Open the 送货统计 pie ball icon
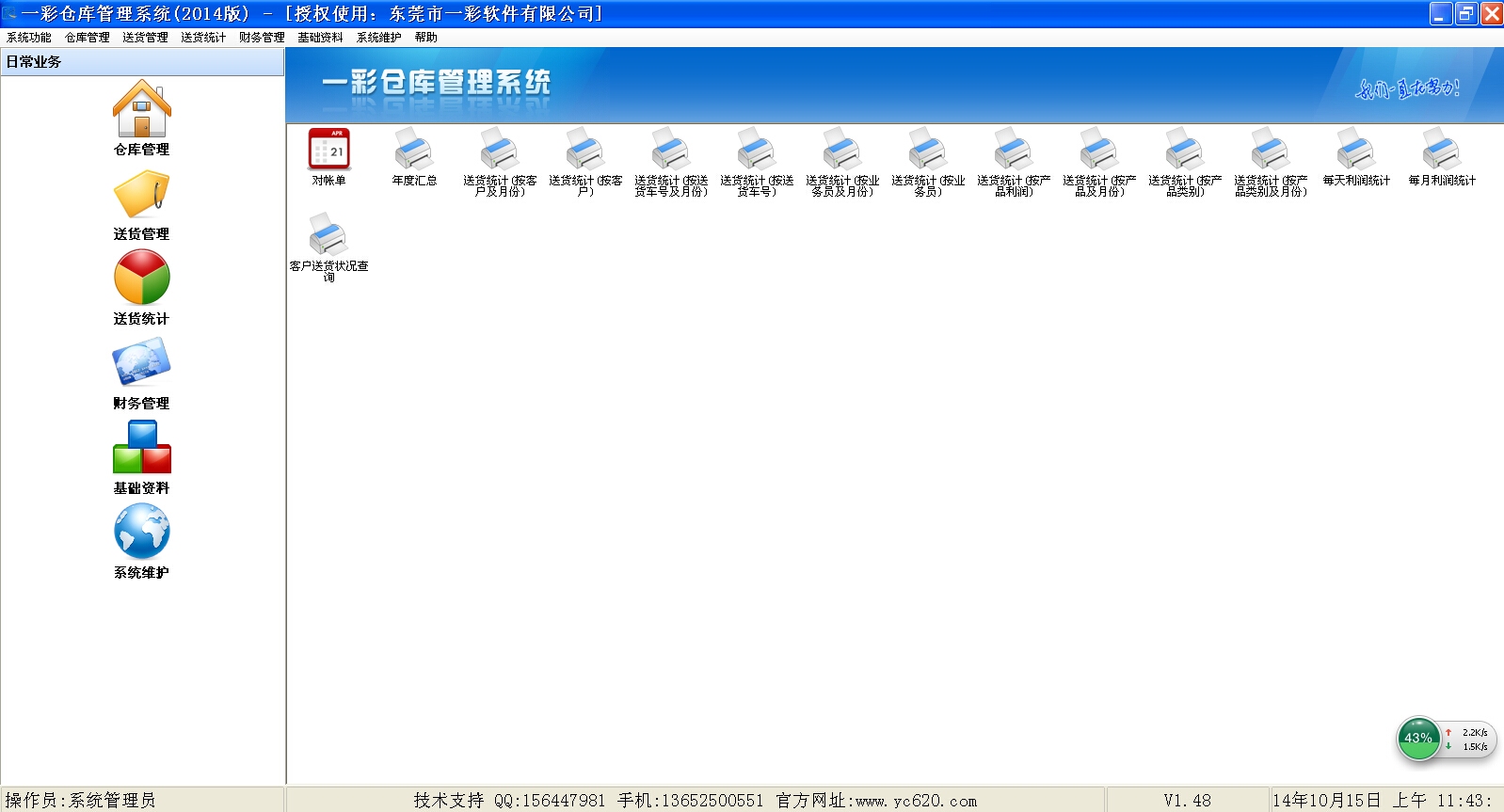This screenshot has height=812, width=1504. coord(141,278)
